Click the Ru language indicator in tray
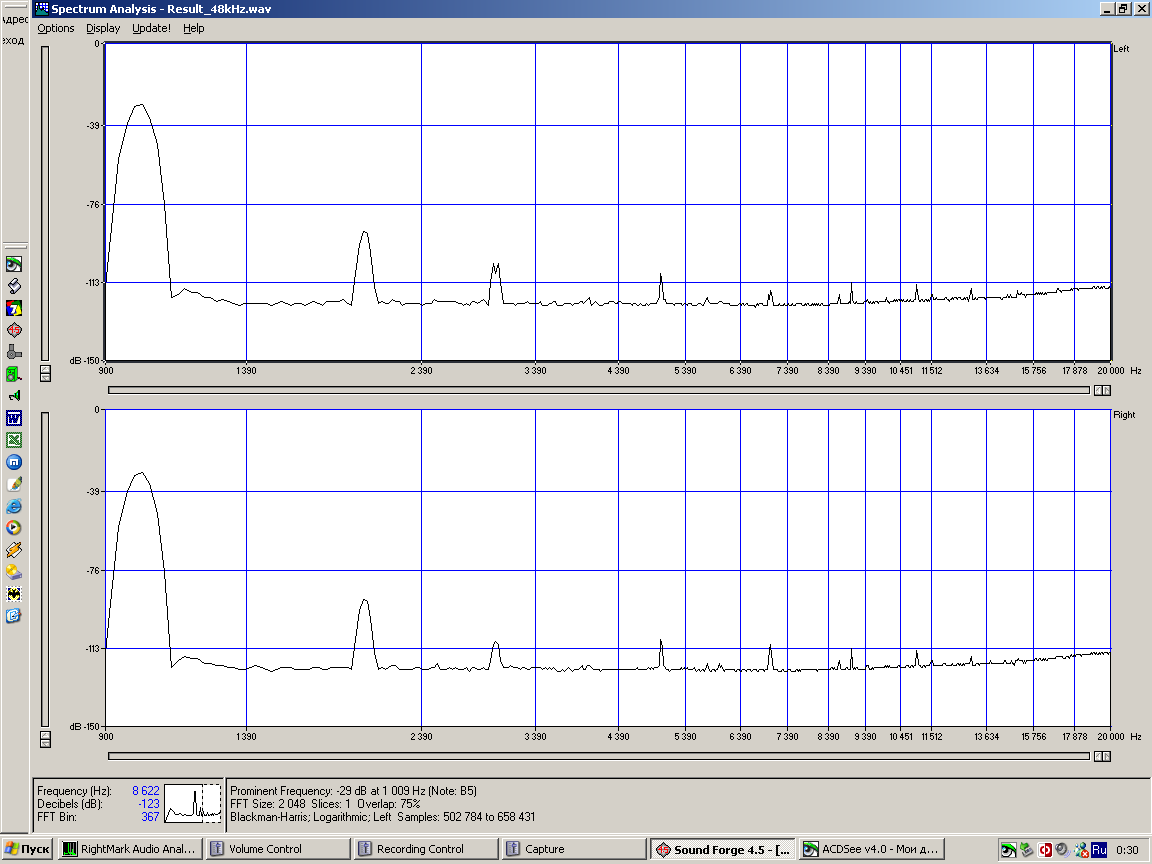Viewport: 1152px width, 864px height. point(1098,850)
